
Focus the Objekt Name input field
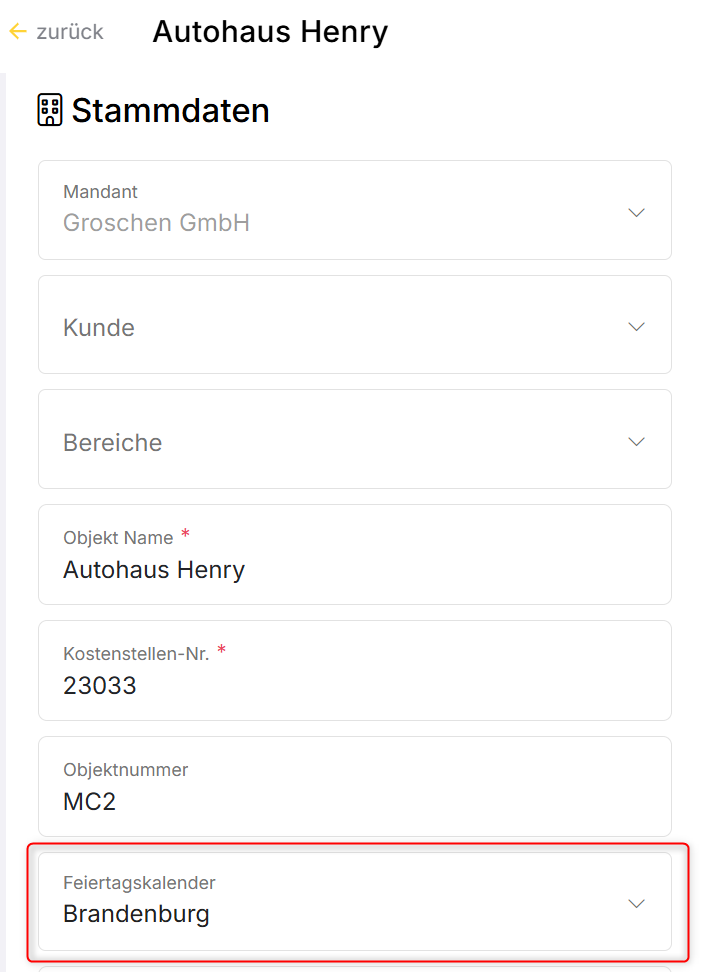(354, 570)
